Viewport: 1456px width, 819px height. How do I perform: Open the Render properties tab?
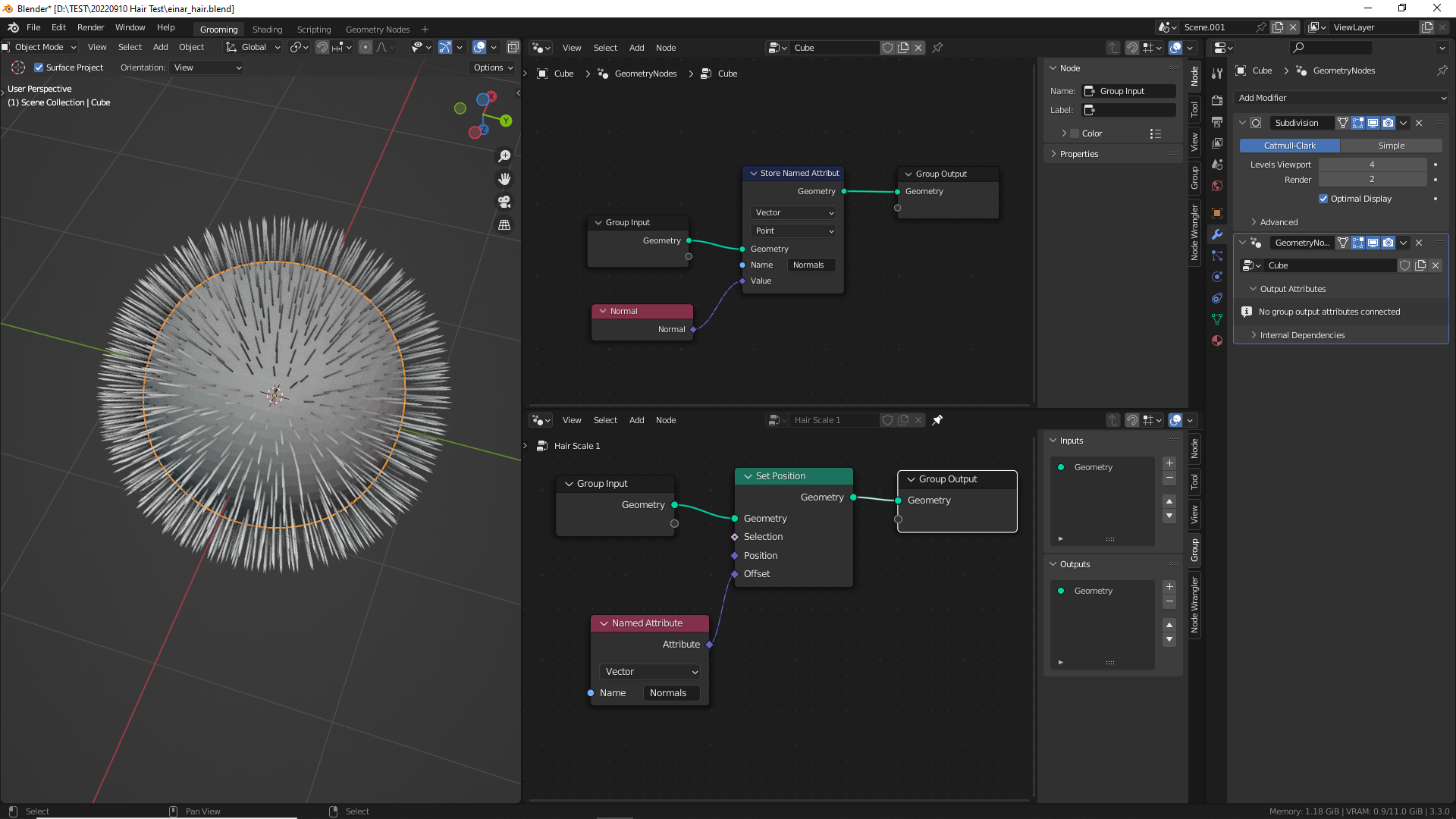coord(1217,100)
